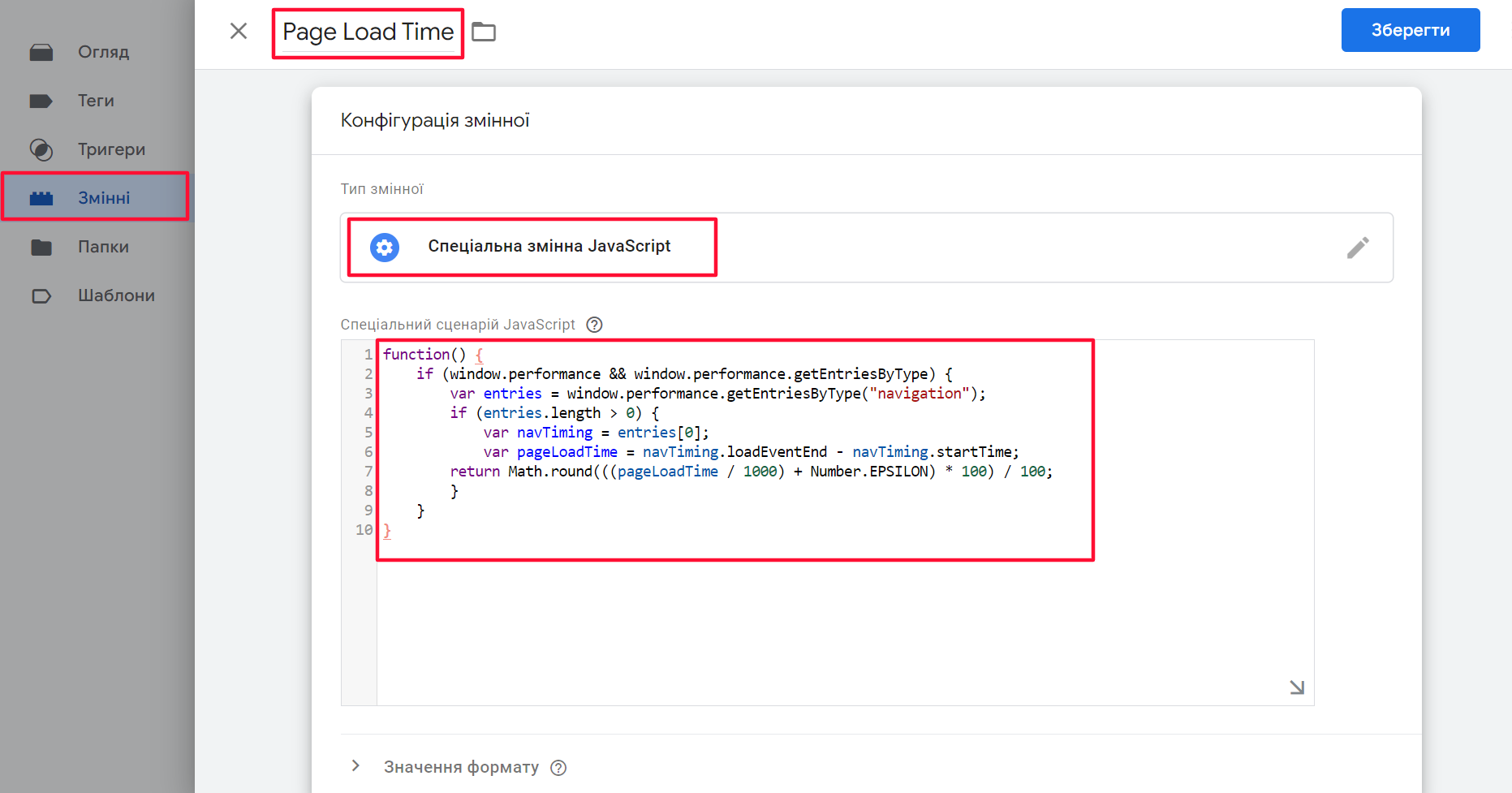Click the folder icon beside the variable name
This screenshot has width=1512, height=793.
[x=485, y=31]
